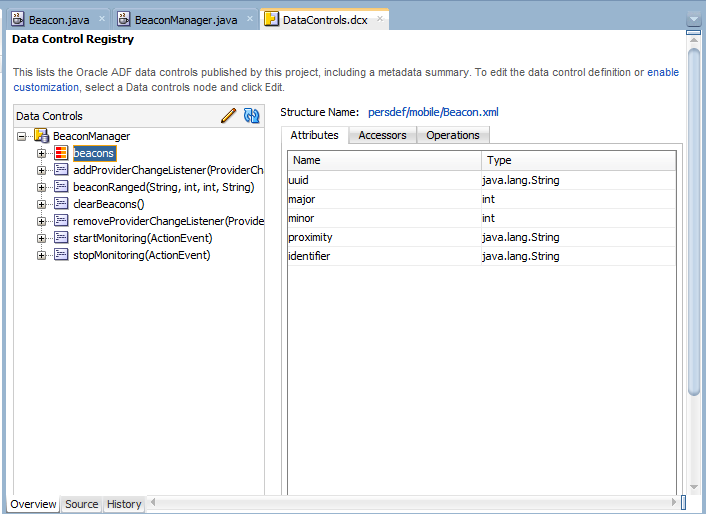Click the BeaconManager.java tab file icon

tap(124, 19)
